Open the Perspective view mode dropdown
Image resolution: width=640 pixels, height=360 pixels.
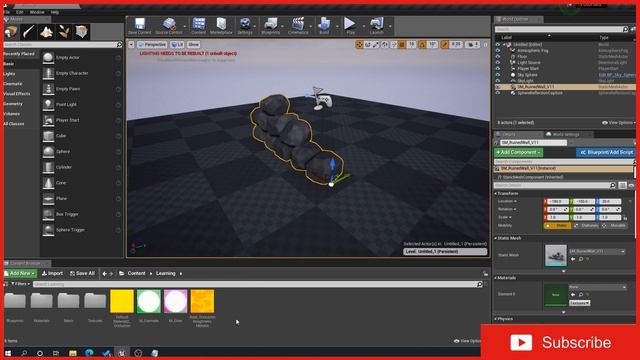[x=152, y=44]
